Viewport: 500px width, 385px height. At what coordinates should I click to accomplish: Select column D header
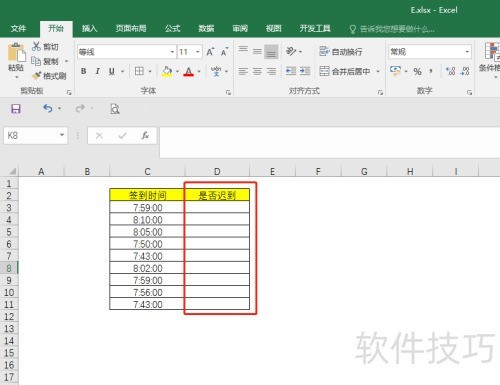coord(217,171)
